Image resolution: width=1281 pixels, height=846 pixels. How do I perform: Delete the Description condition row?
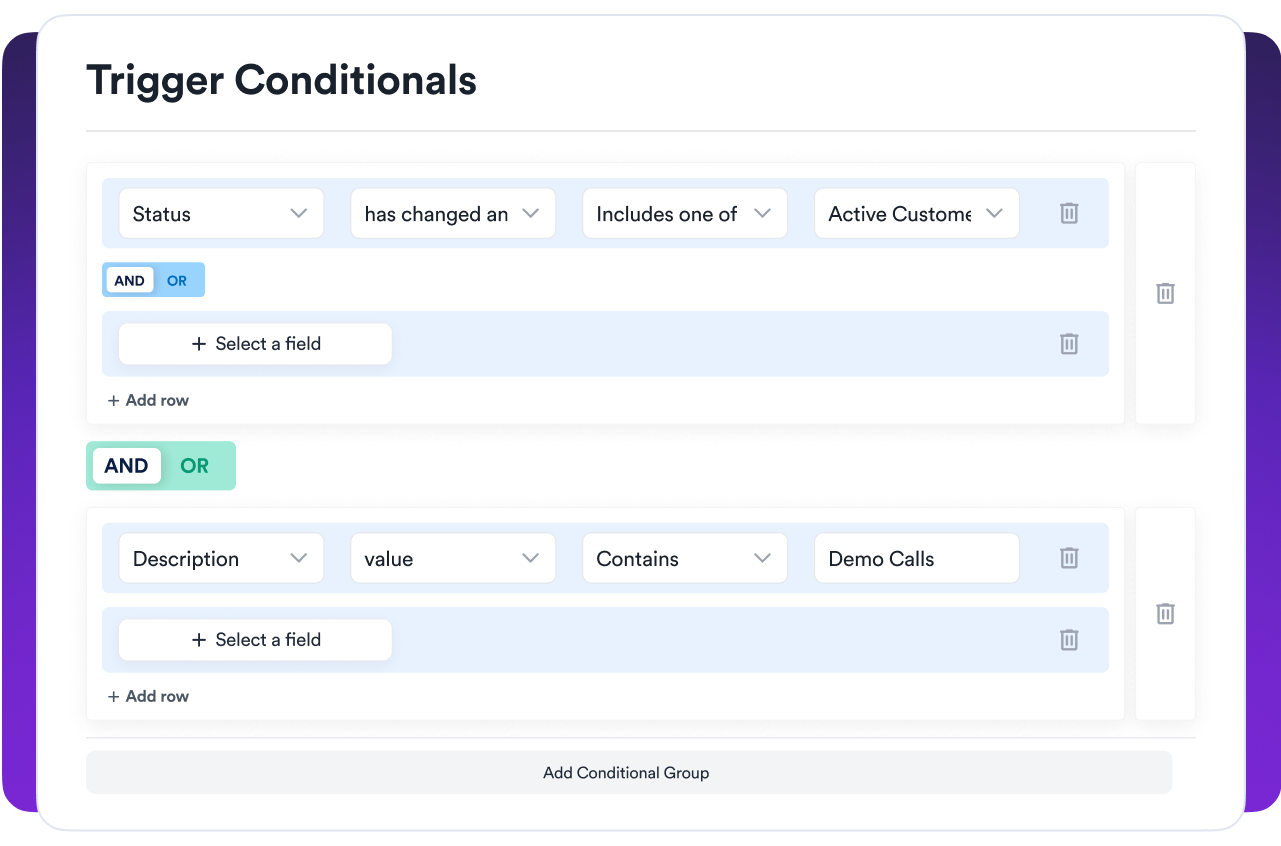tap(1069, 558)
